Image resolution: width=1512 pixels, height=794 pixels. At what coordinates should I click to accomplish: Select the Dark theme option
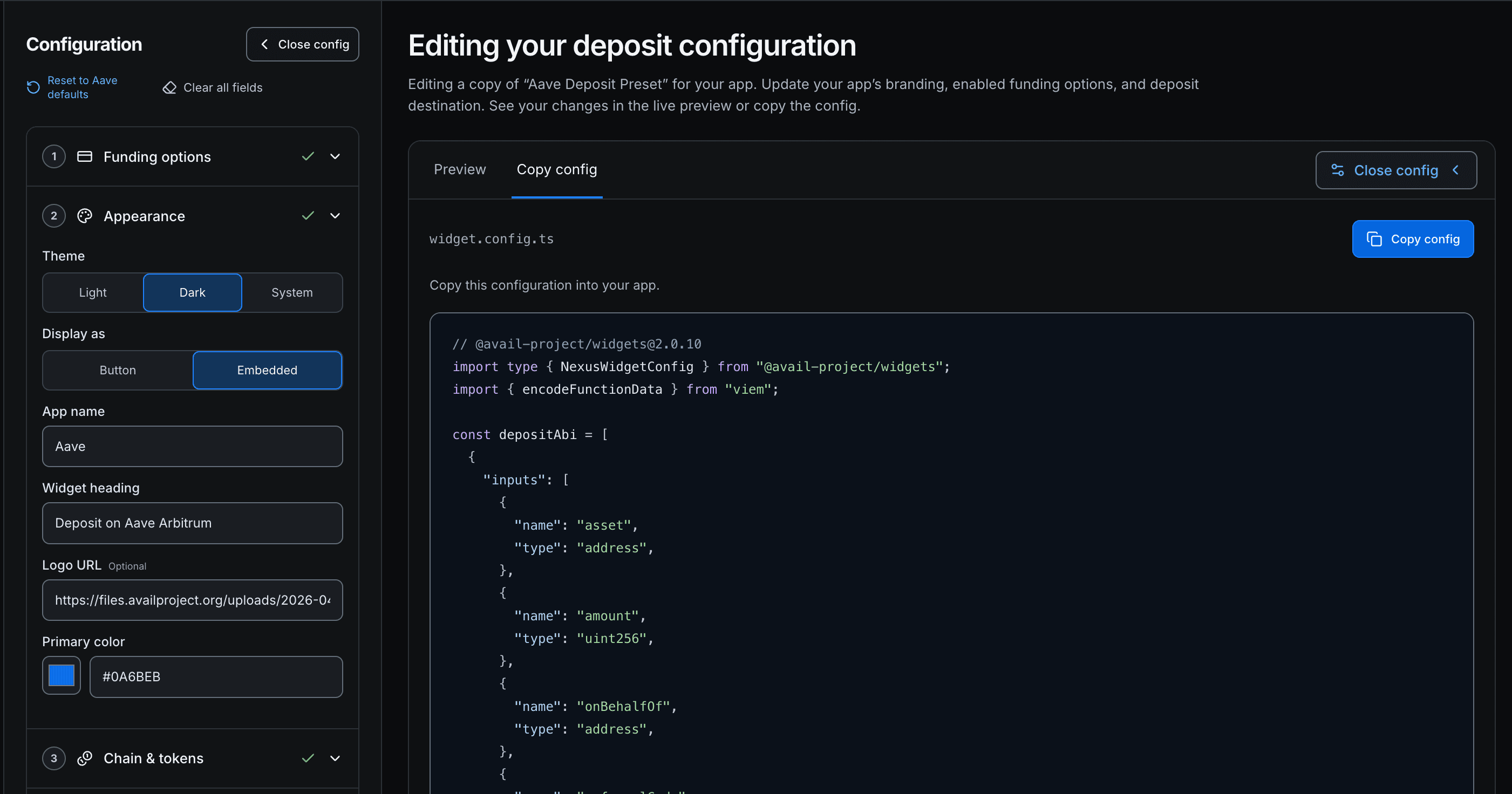pyautogui.click(x=193, y=292)
